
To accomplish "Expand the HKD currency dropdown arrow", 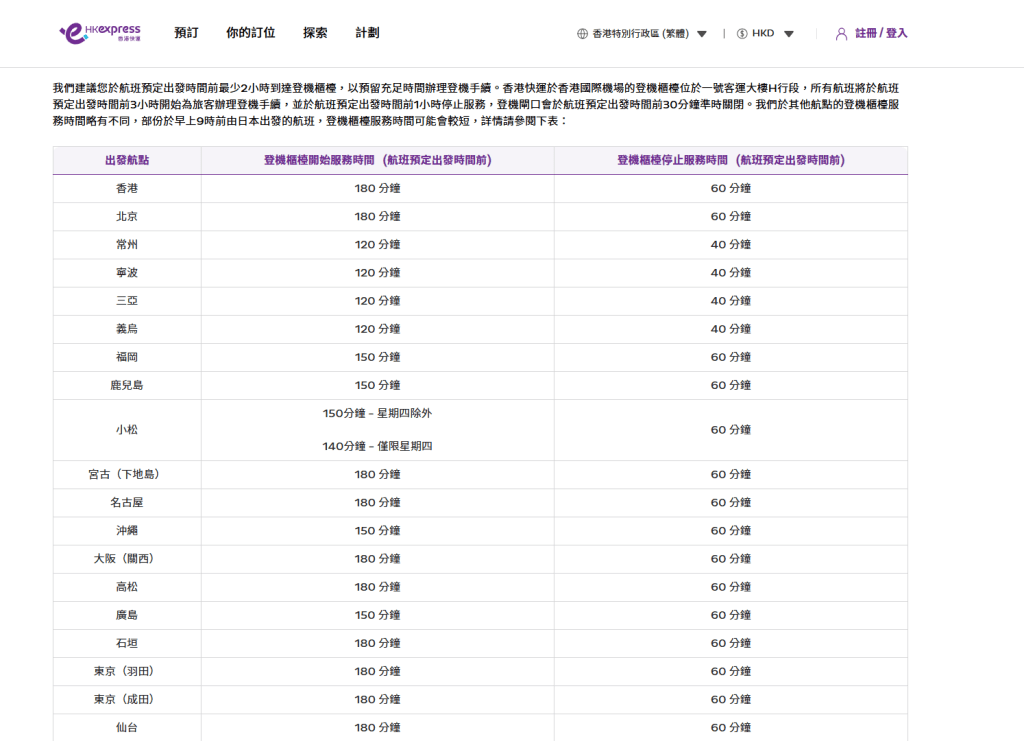I will click(x=789, y=34).
